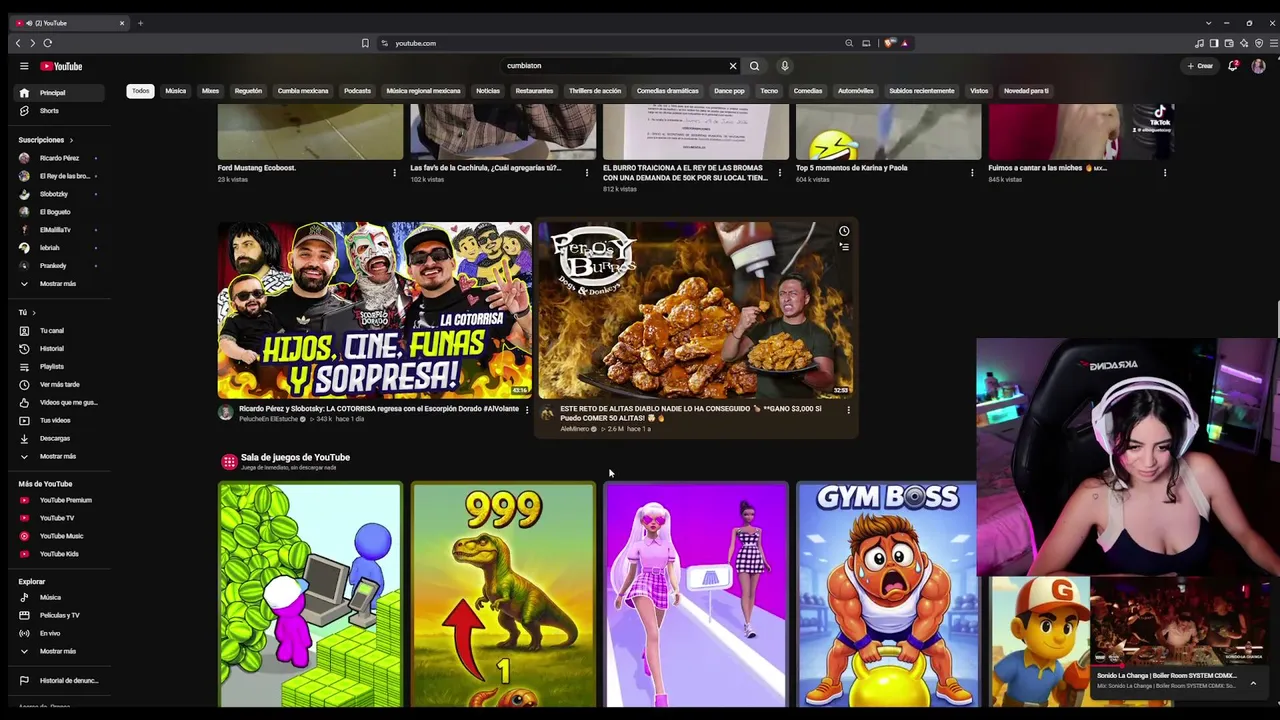The image size is (1280, 720).
Task: Expand the mini player chevron
Action: pyautogui.click(x=1253, y=684)
